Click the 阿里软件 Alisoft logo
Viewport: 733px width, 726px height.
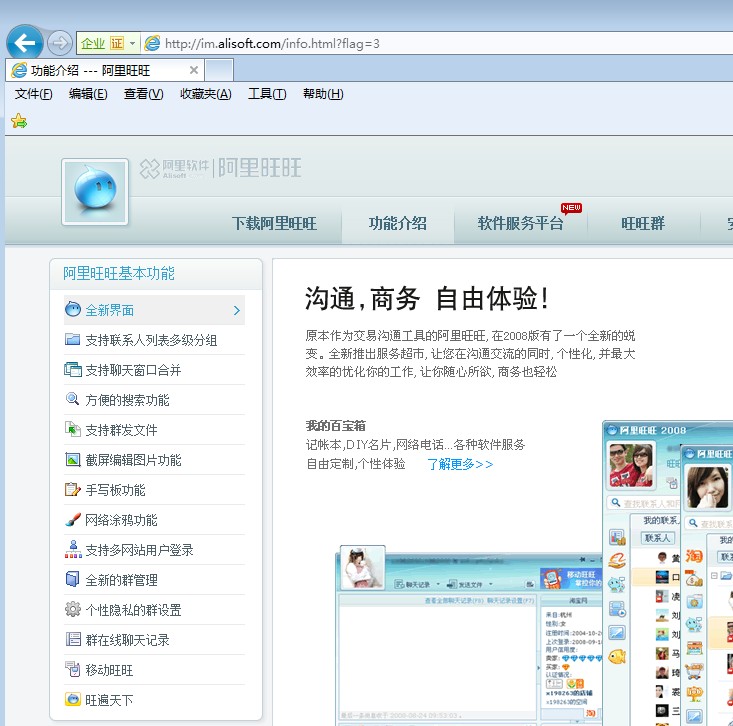174,168
